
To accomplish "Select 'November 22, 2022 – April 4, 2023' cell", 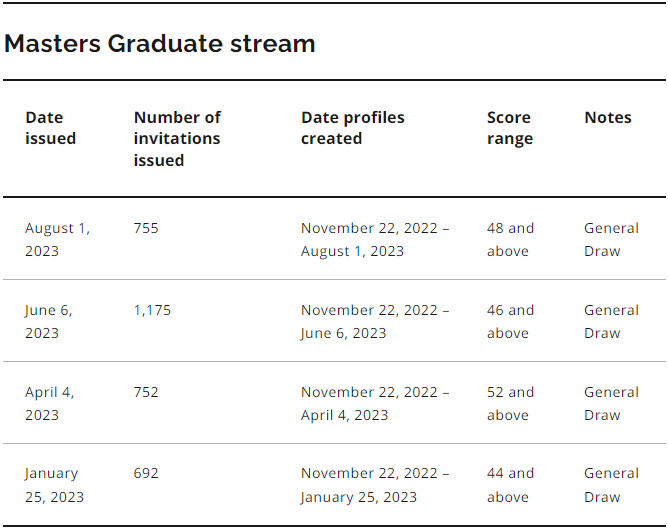I will [x=375, y=403].
